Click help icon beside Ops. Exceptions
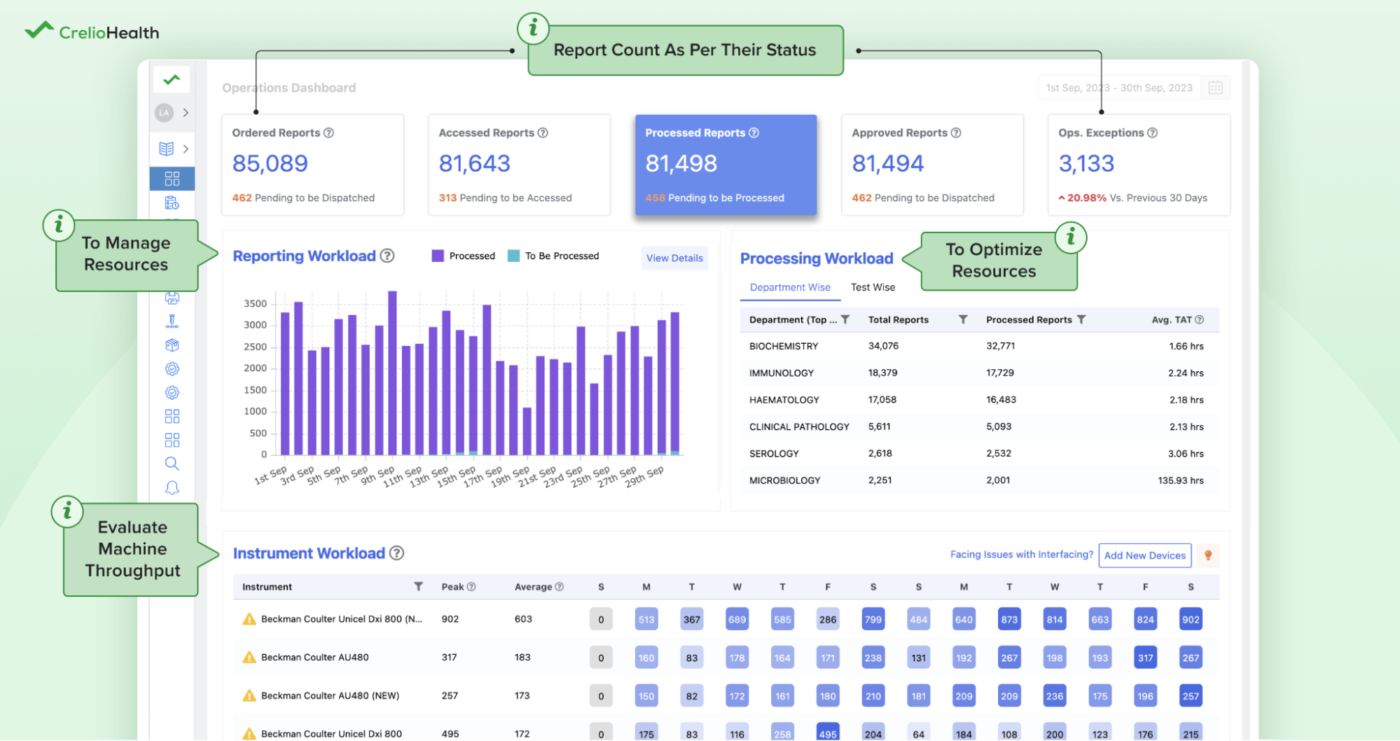Image resolution: width=1400 pixels, height=741 pixels. pyautogui.click(x=1152, y=133)
